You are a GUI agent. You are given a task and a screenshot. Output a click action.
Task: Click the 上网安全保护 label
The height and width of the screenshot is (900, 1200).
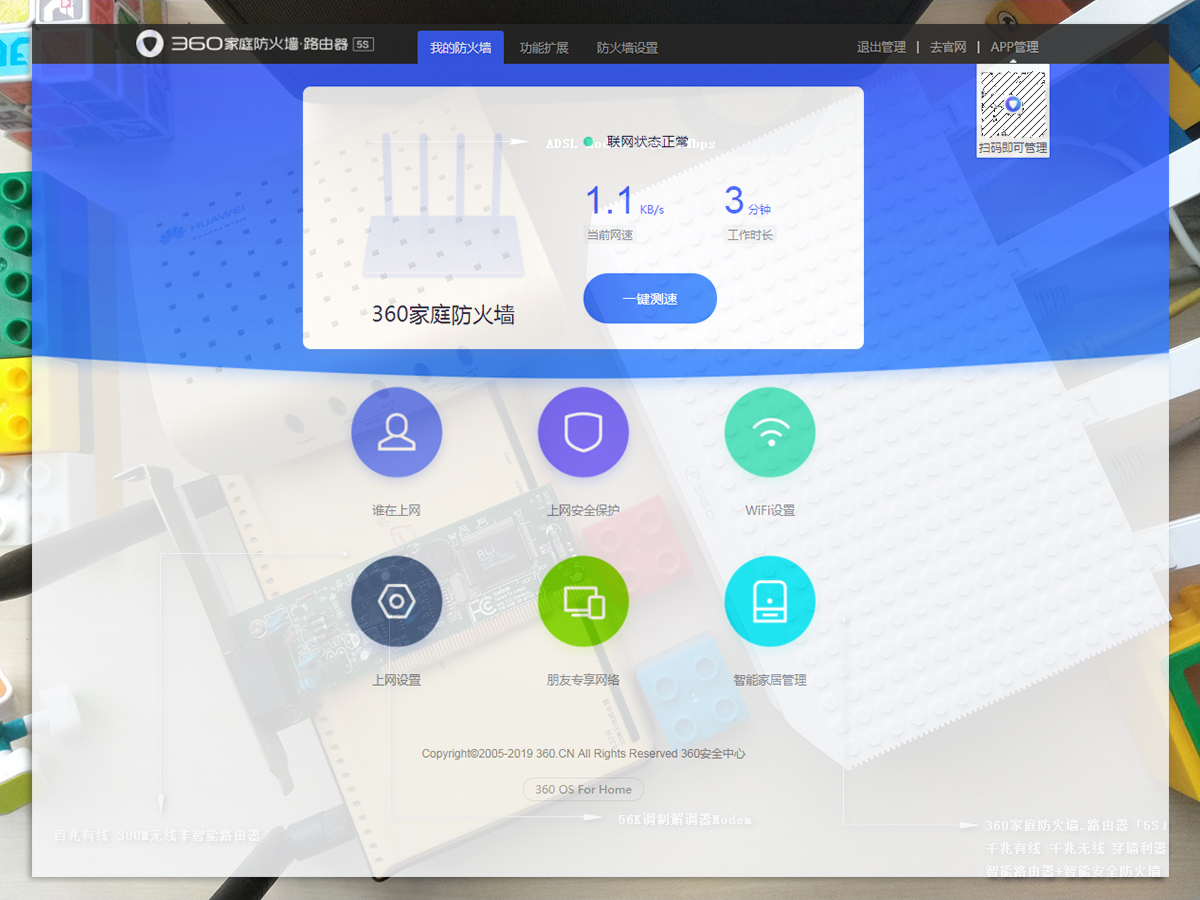(583, 510)
